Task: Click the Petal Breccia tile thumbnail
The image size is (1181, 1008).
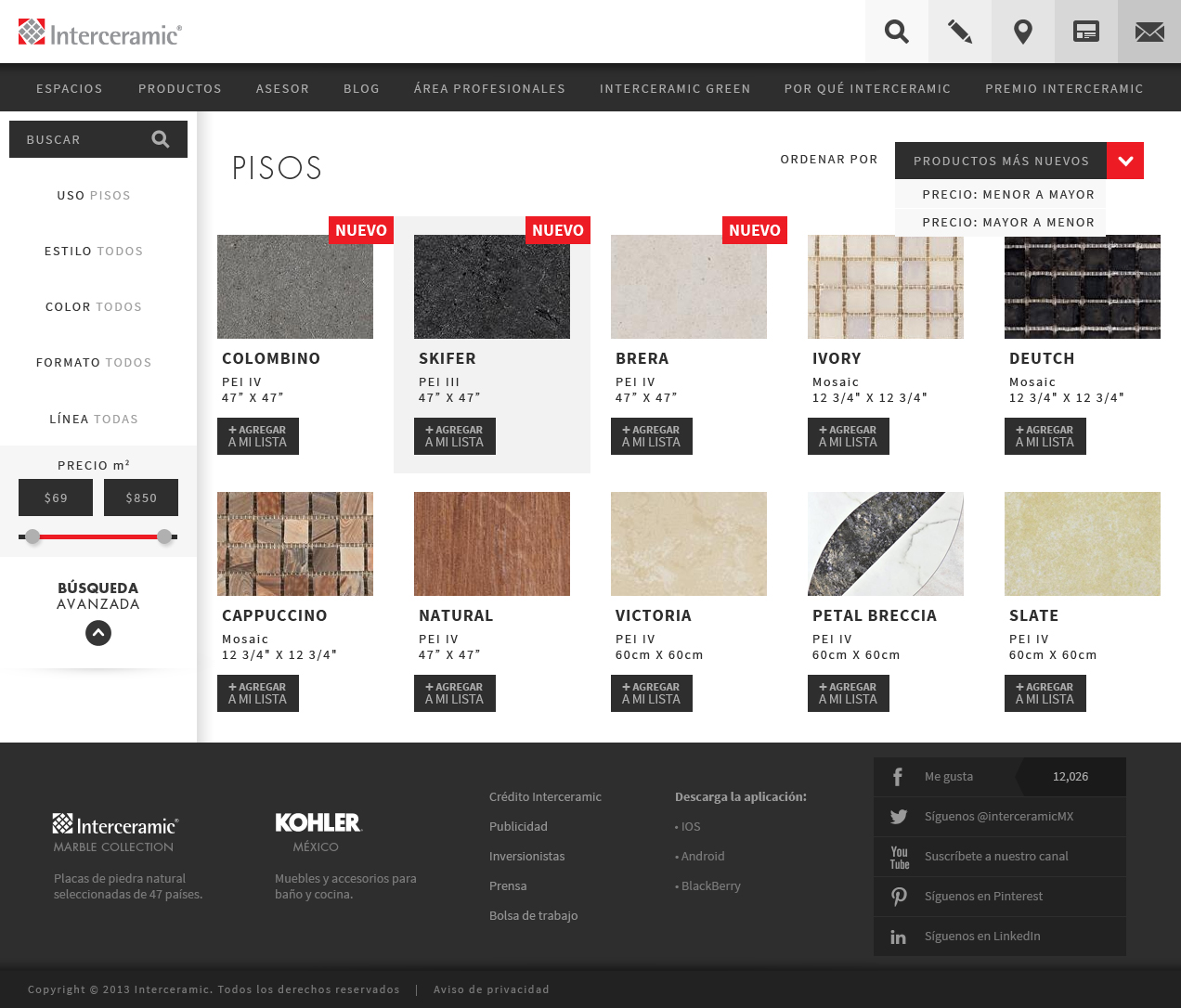Action: (885, 544)
